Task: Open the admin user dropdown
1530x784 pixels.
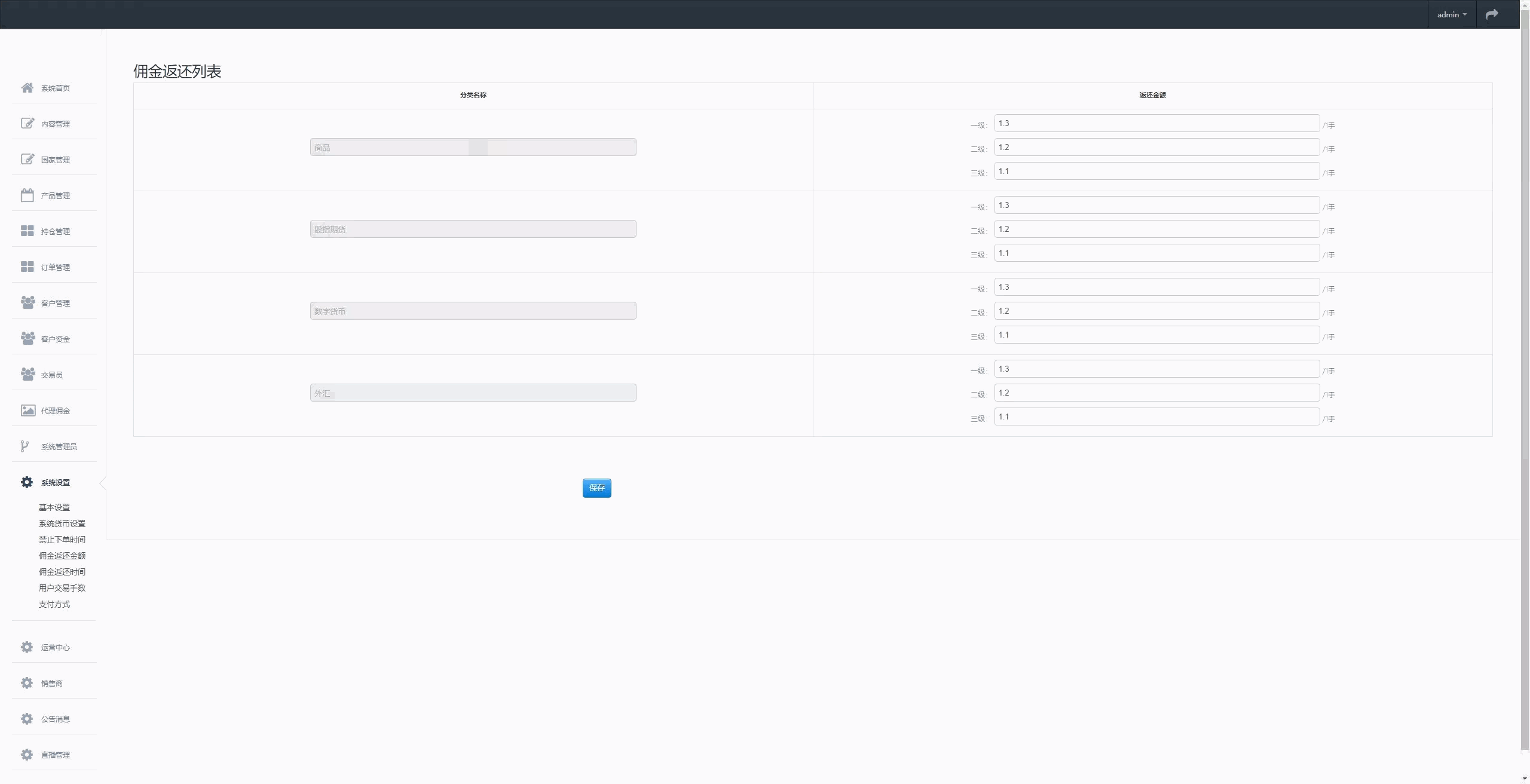Action: click(x=1452, y=14)
